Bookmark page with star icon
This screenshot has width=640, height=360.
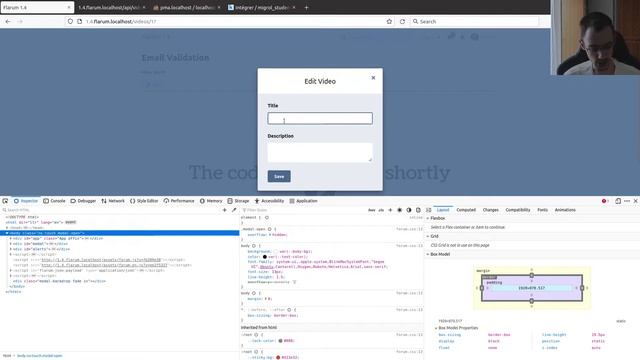(x=389, y=21)
